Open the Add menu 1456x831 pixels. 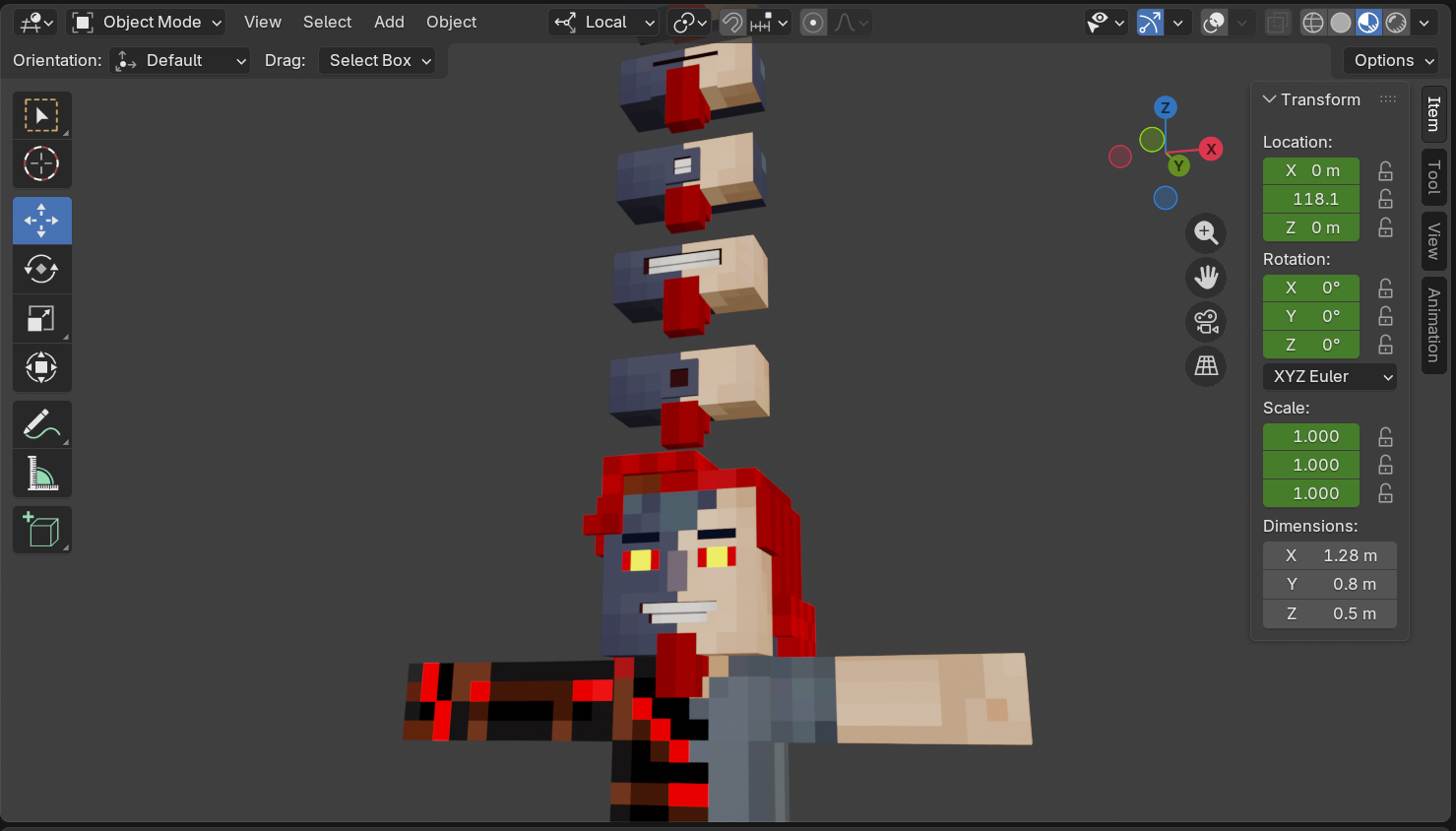point(389,23)
